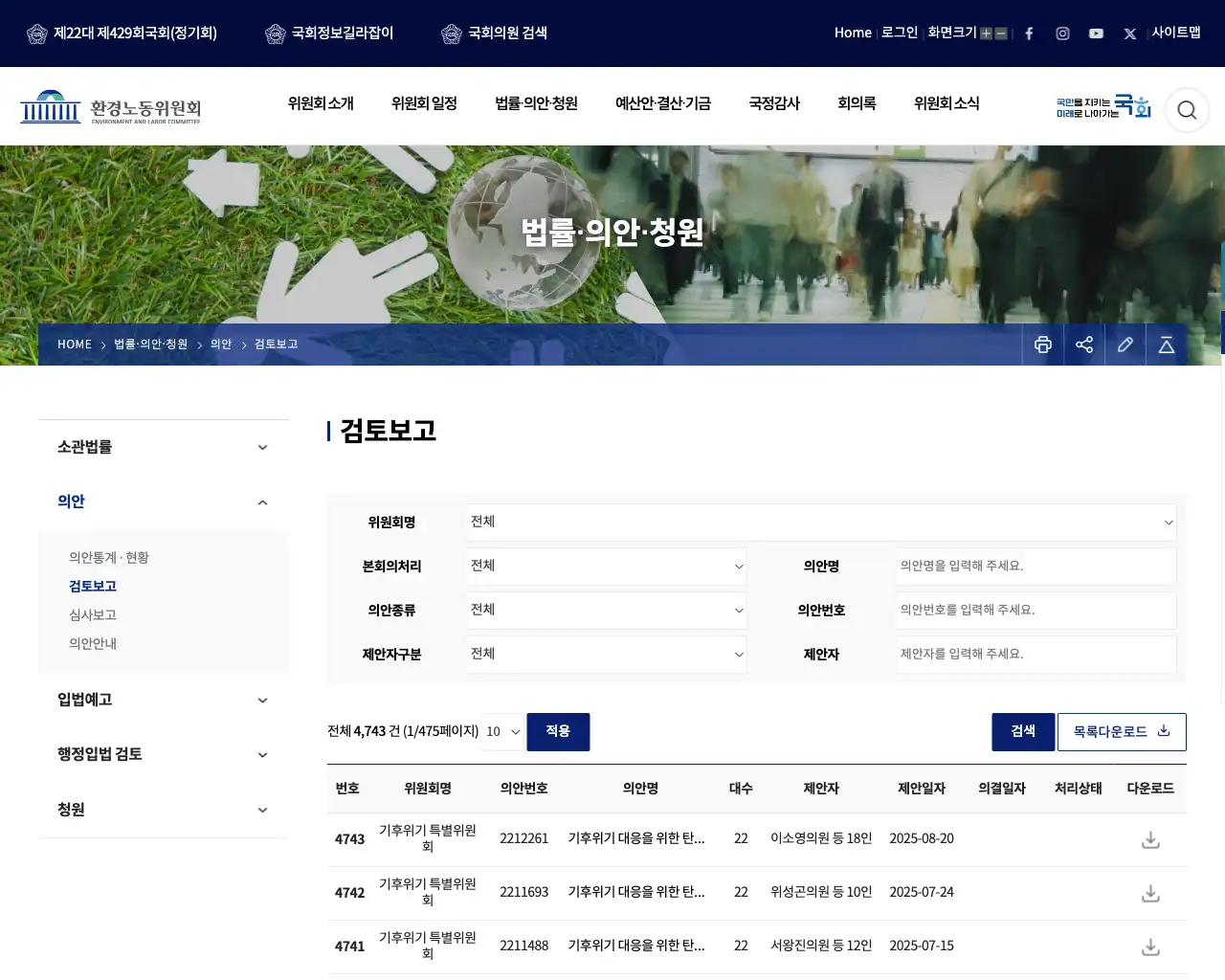This screenshot has height=980, width=1225.
Task: Click the 의안번호 input field
Action: click(1036, 611)
